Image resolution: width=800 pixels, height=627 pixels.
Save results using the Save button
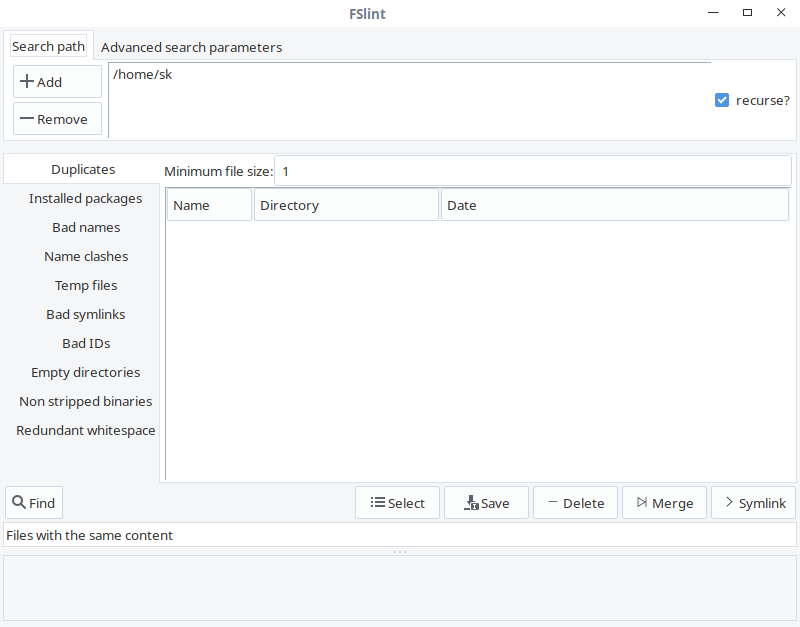click(486, 503)
